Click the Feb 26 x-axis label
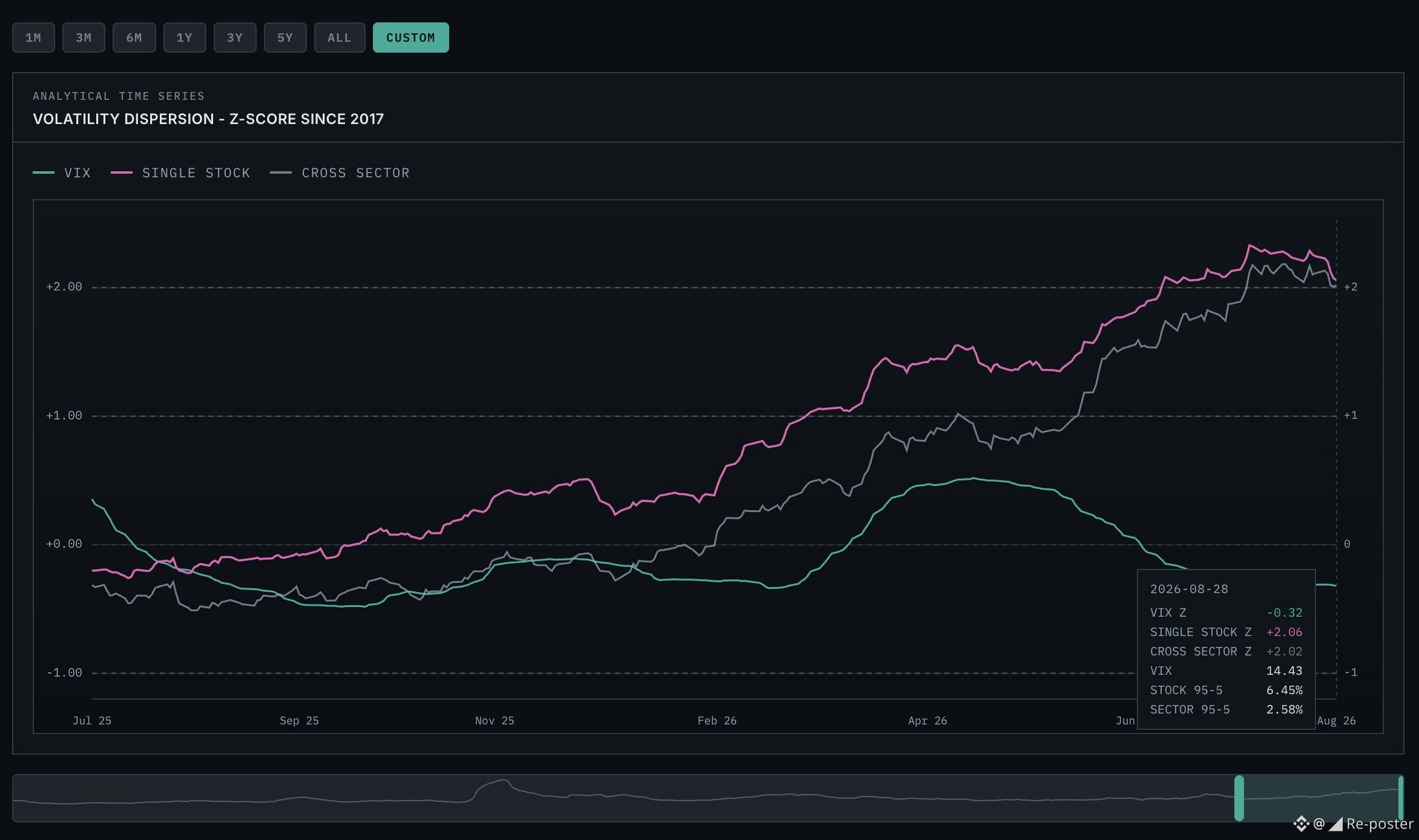Image resolution: width=1419 pixels, height=840 pixels. click(717, 721)
